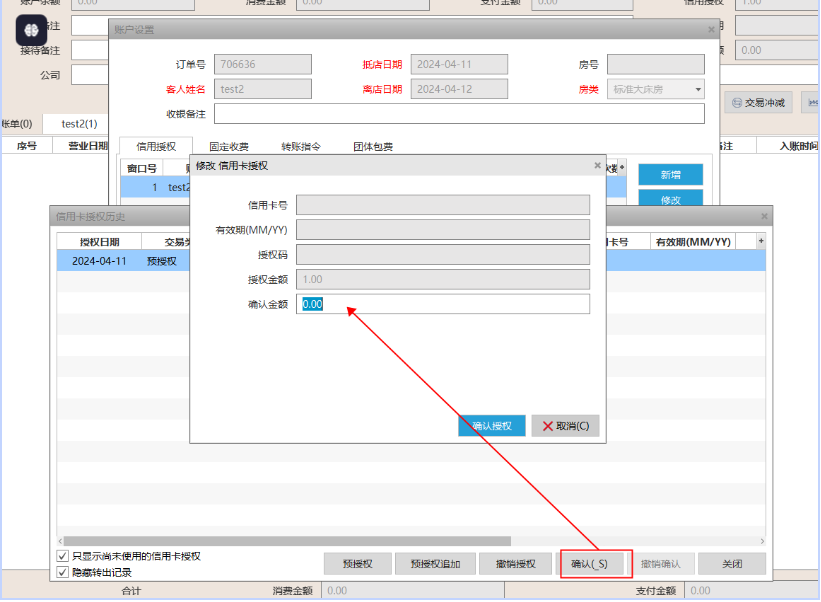Screen dimensions: 821x602
Task: Close the 账户设置 window
Action: click(x=711, y=31)
